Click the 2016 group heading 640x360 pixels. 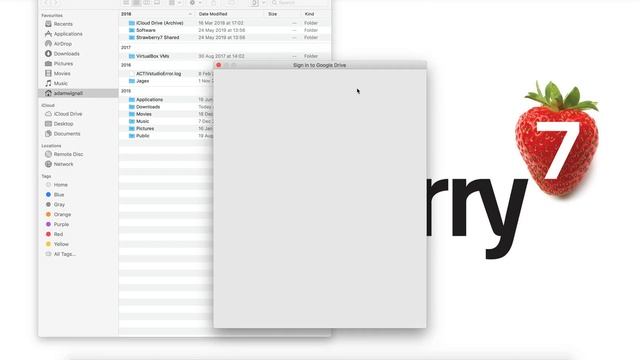coord(126,65)
